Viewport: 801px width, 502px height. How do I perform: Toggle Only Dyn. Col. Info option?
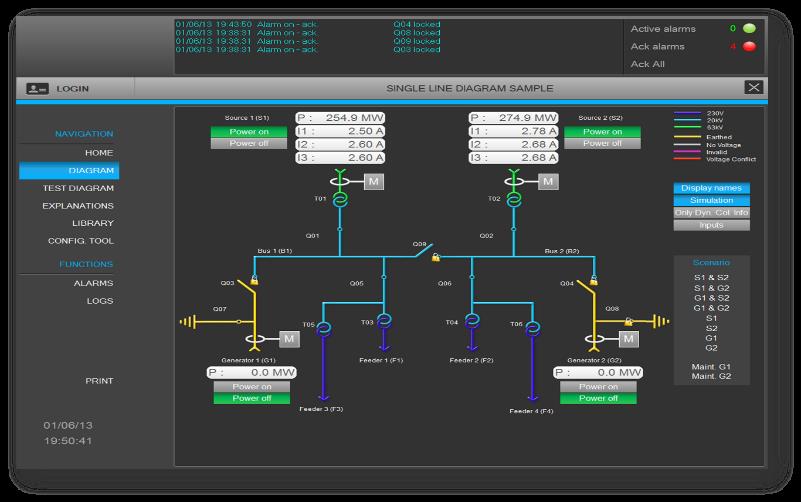[711, 212]
